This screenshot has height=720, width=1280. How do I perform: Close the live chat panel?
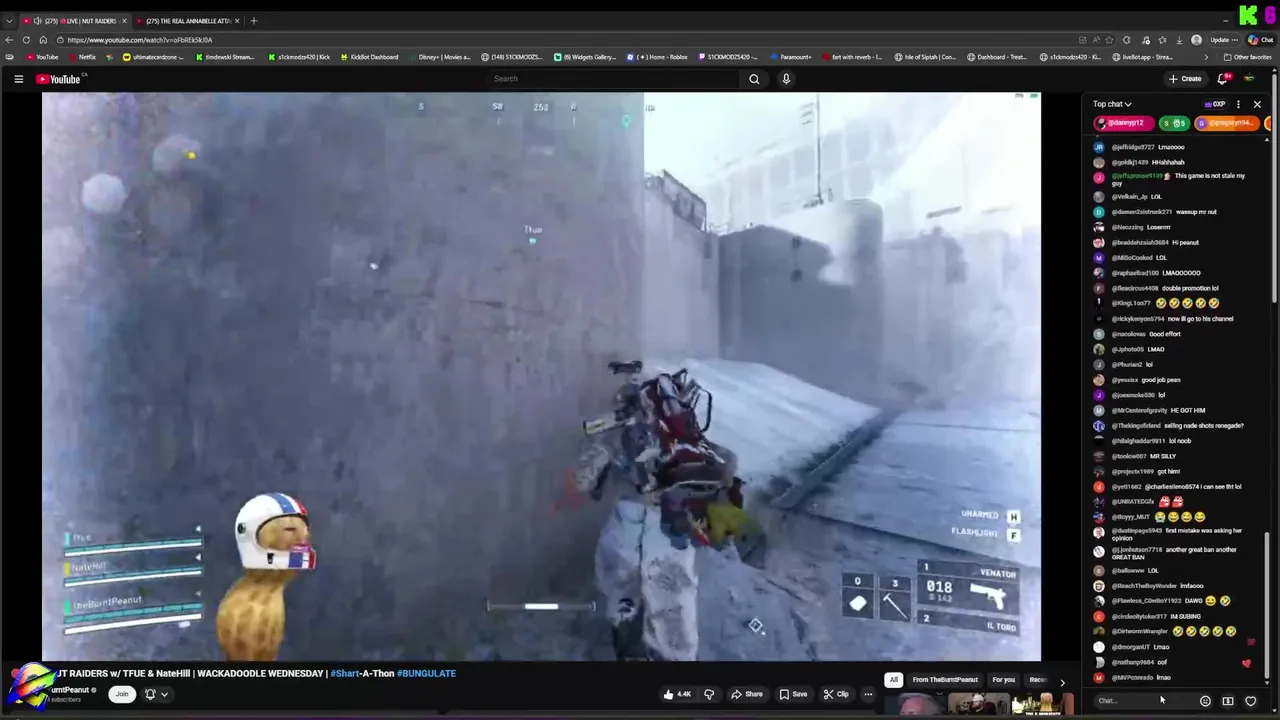pos(1257,104)
